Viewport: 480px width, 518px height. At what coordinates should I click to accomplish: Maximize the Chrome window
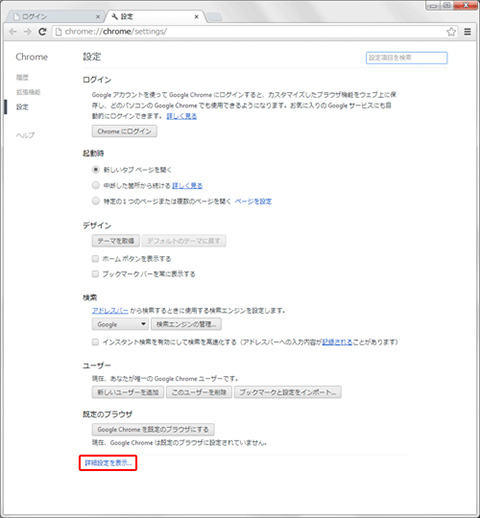(x=447, y=5)
